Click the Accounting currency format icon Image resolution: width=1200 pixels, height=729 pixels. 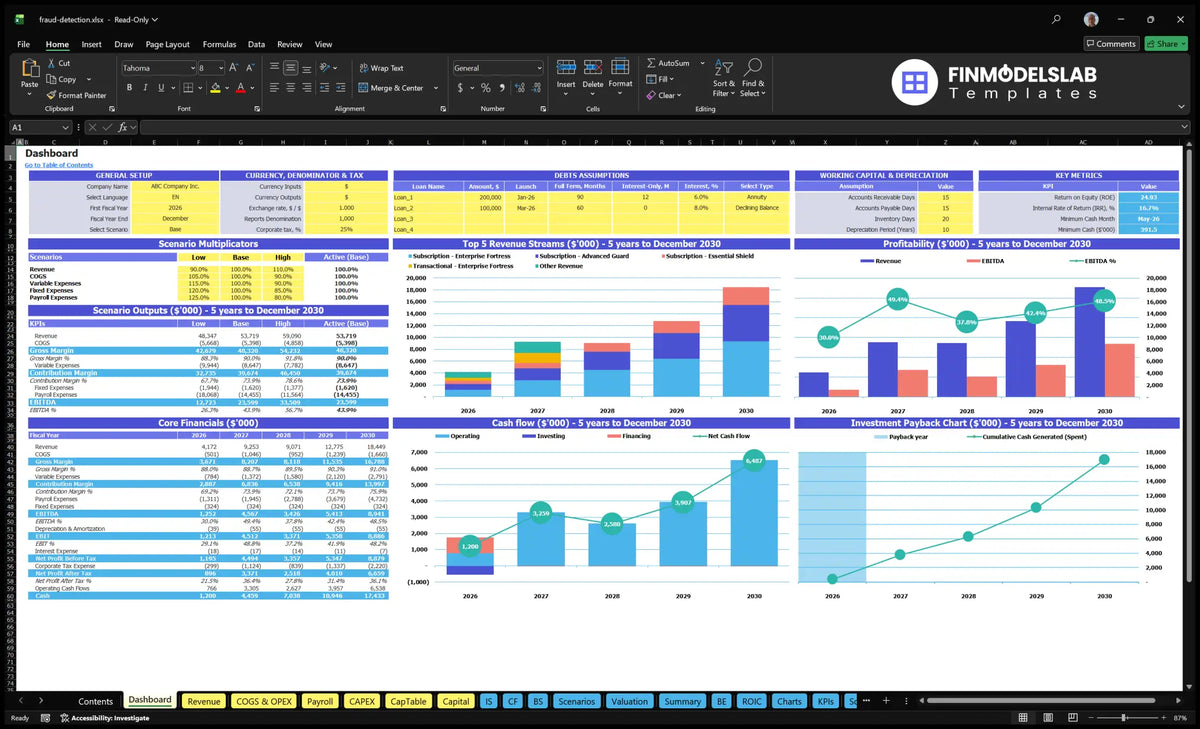click(461, 88)
